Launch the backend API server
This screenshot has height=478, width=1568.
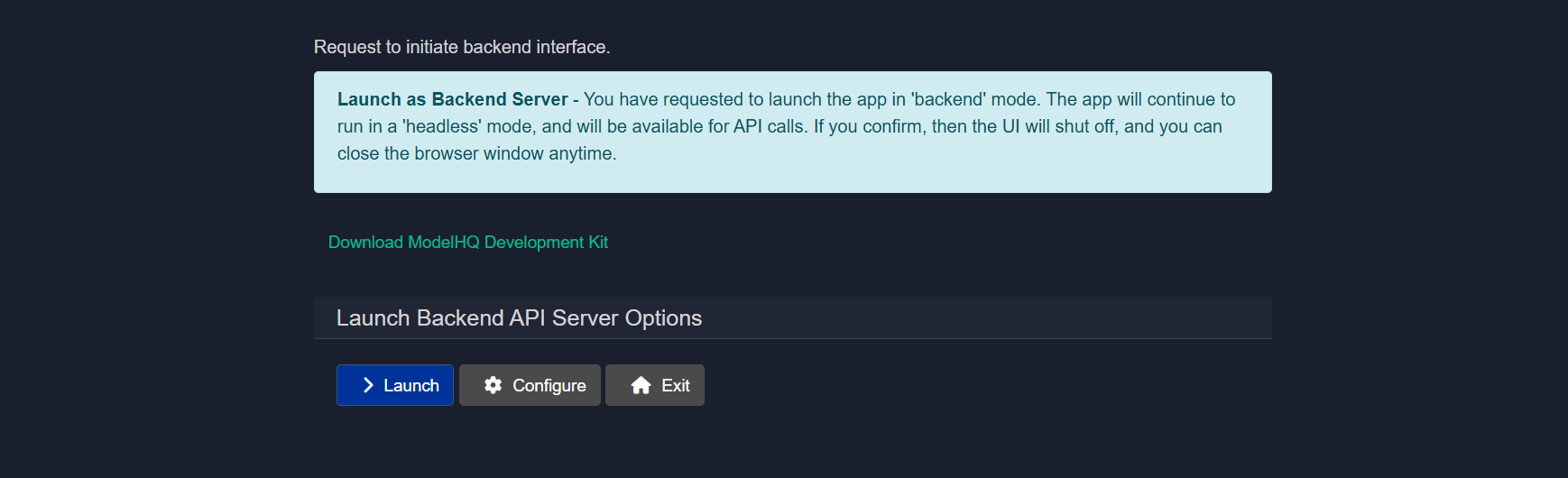pyautogui.click(x=395, y=385)
